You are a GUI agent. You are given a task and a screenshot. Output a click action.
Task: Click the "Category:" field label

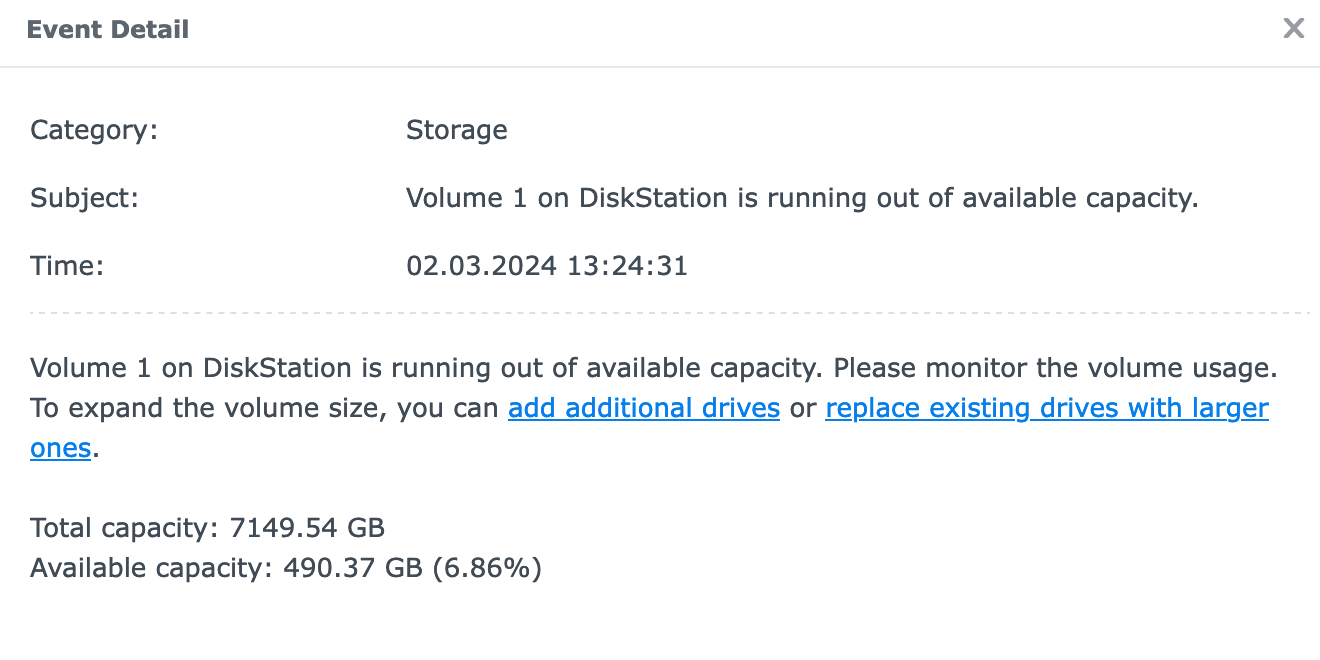pos(94,130)
